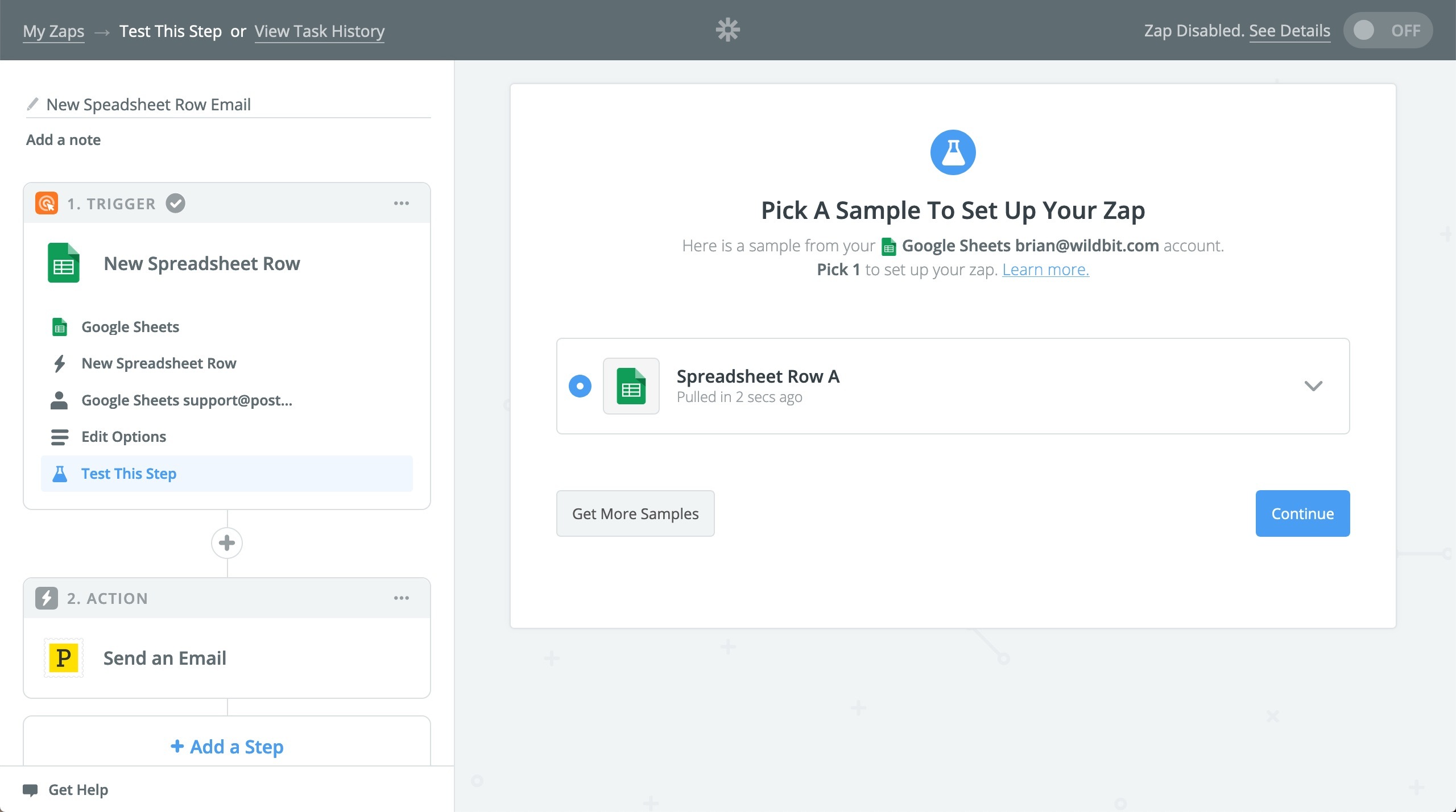Select the Spreadsheet Row A radio button
This screenshot has width=1456, height=812.
(580, 386)
